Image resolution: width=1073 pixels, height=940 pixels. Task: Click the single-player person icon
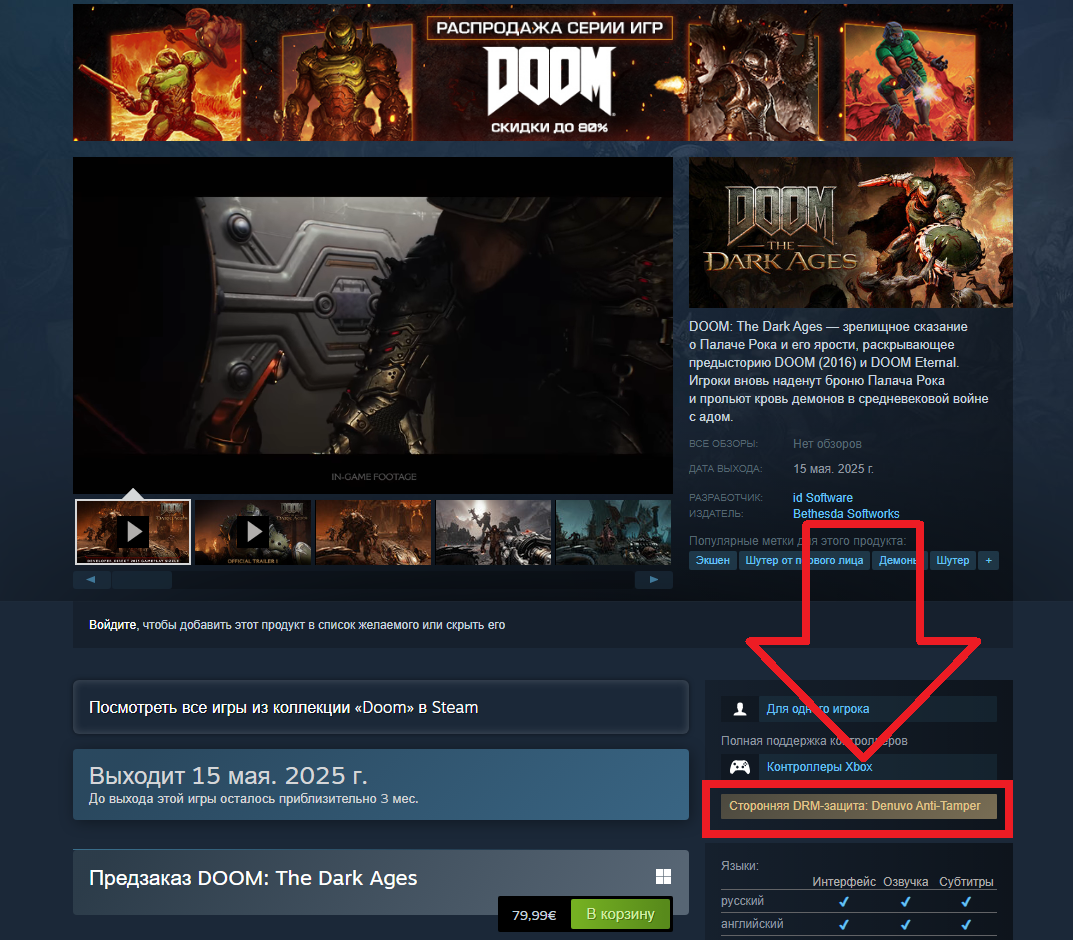740,709
